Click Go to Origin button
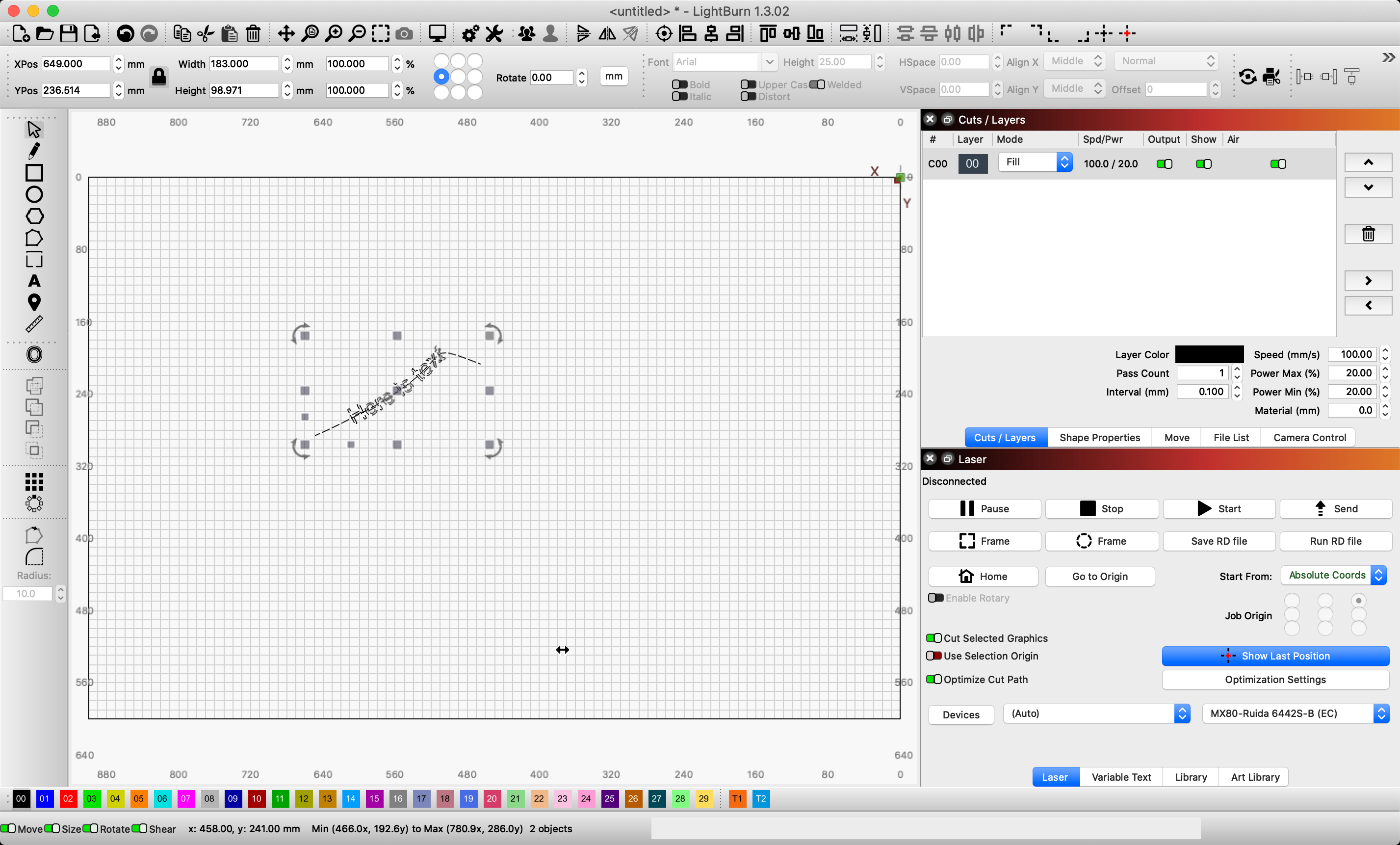The image size is (1400, 845). click(x=1100, y=576)
